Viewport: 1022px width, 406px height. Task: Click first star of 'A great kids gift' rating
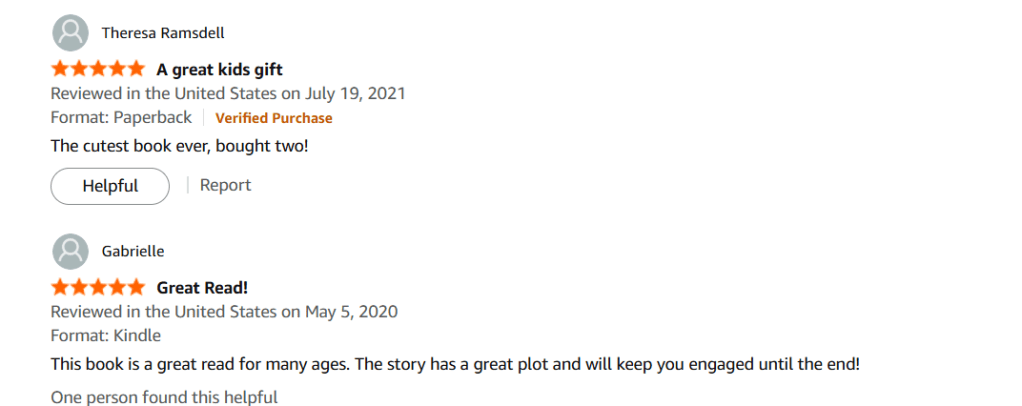click(x=60, y=70)
